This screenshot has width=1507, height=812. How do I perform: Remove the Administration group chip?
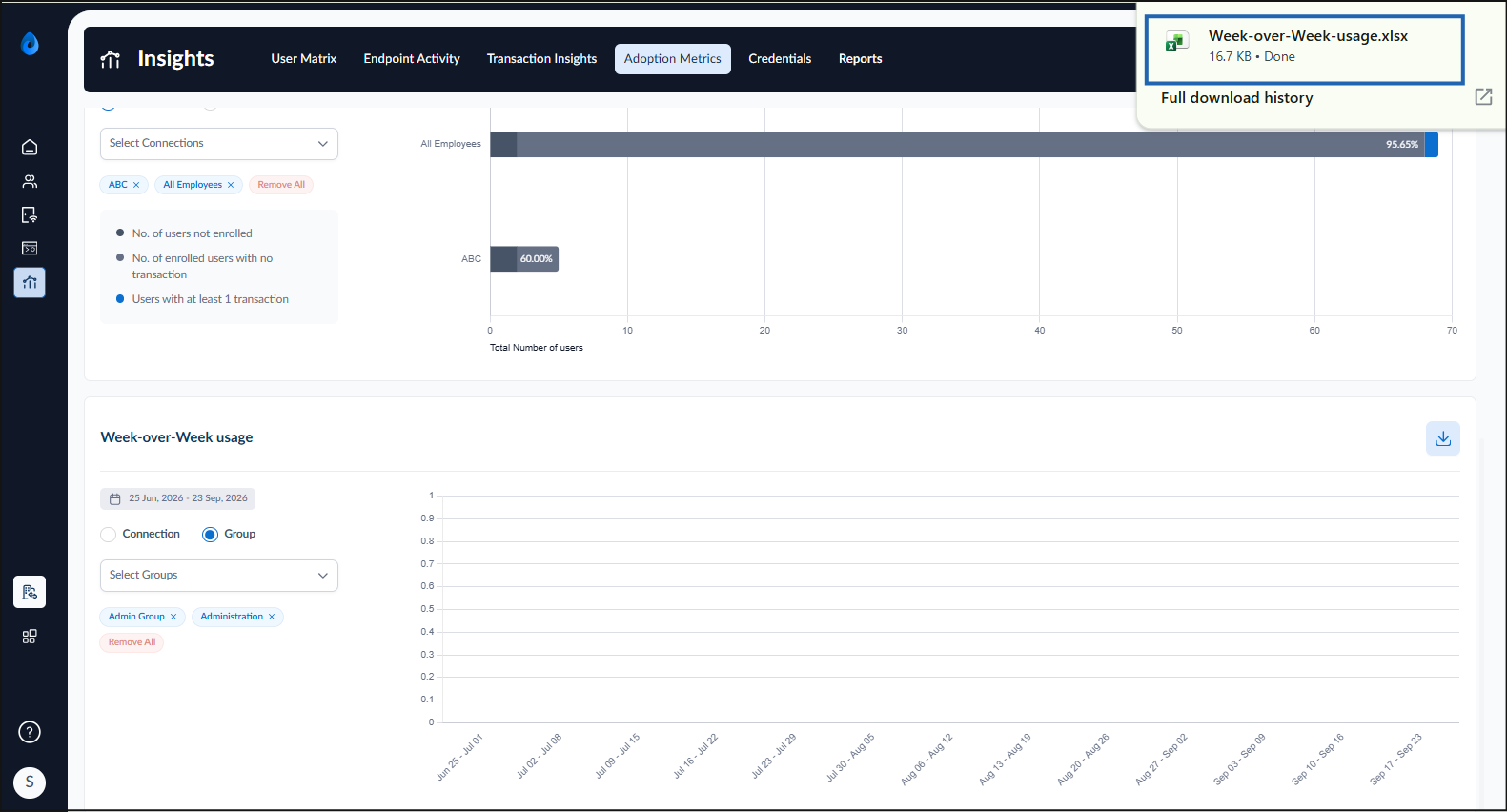[x=272, y=617]
